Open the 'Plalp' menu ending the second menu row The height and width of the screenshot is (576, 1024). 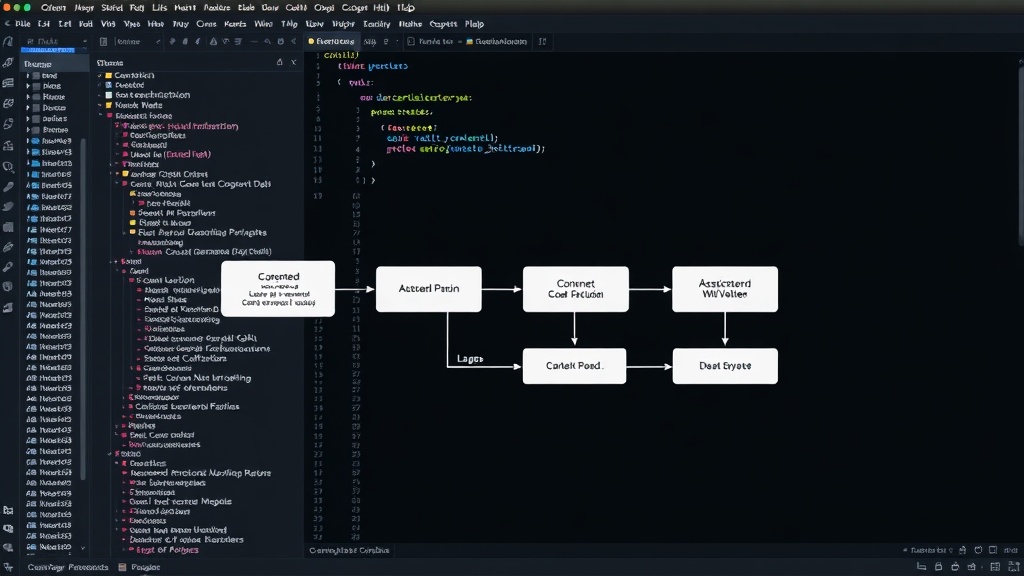pyautogui.click(x=474, y=24)
